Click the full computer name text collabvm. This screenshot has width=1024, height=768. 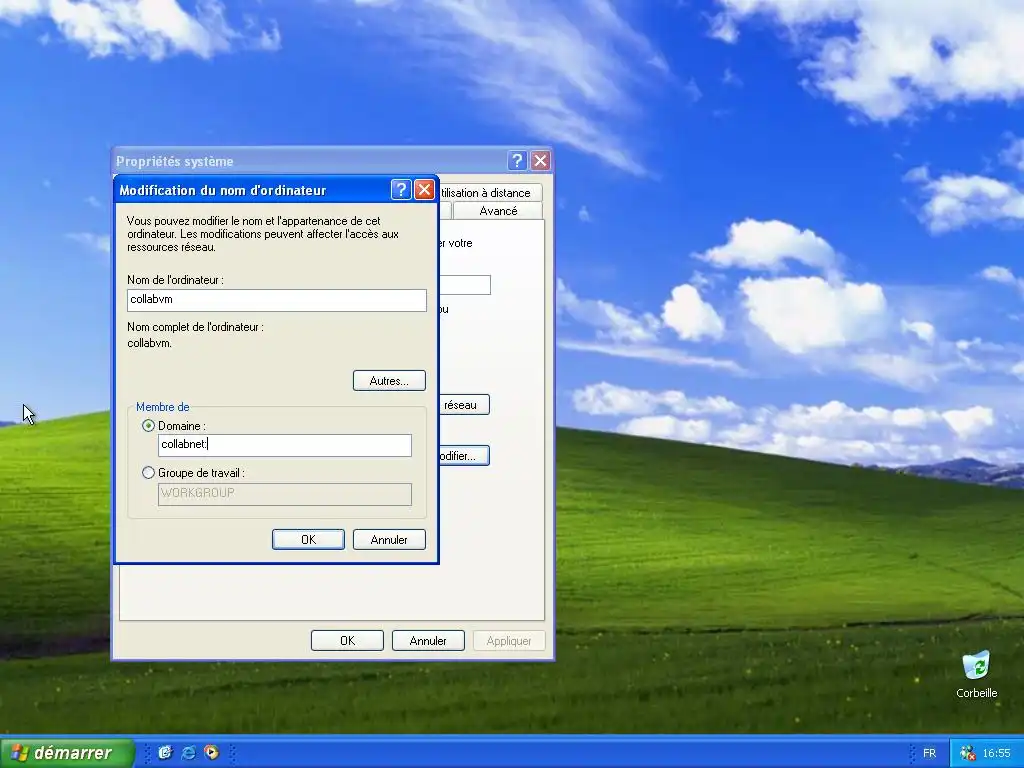tap(150, 343)
